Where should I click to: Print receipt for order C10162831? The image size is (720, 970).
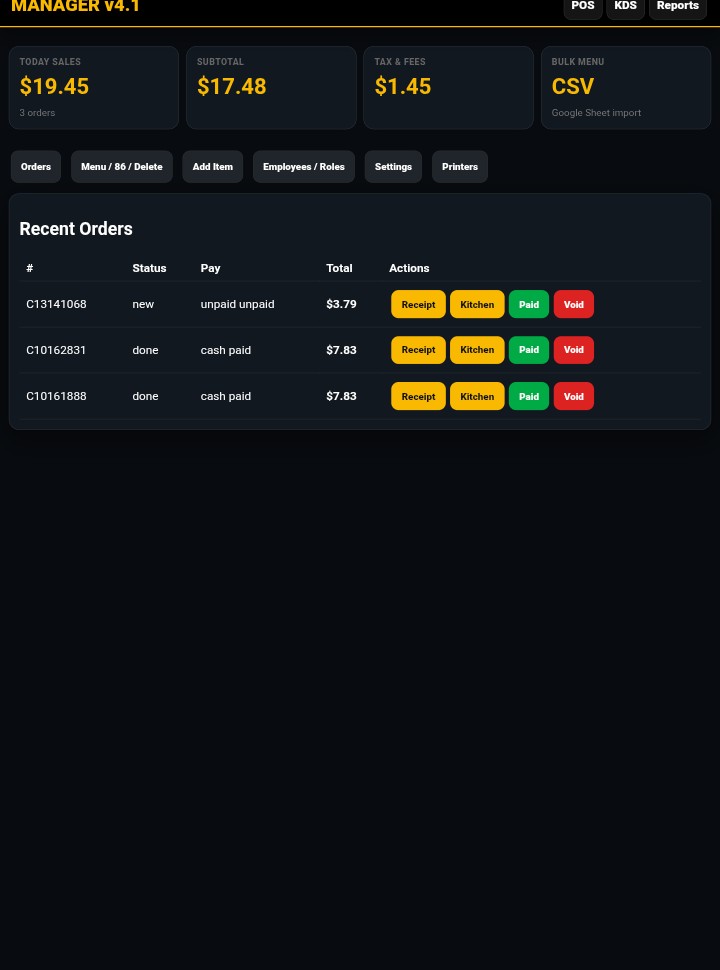418,350
